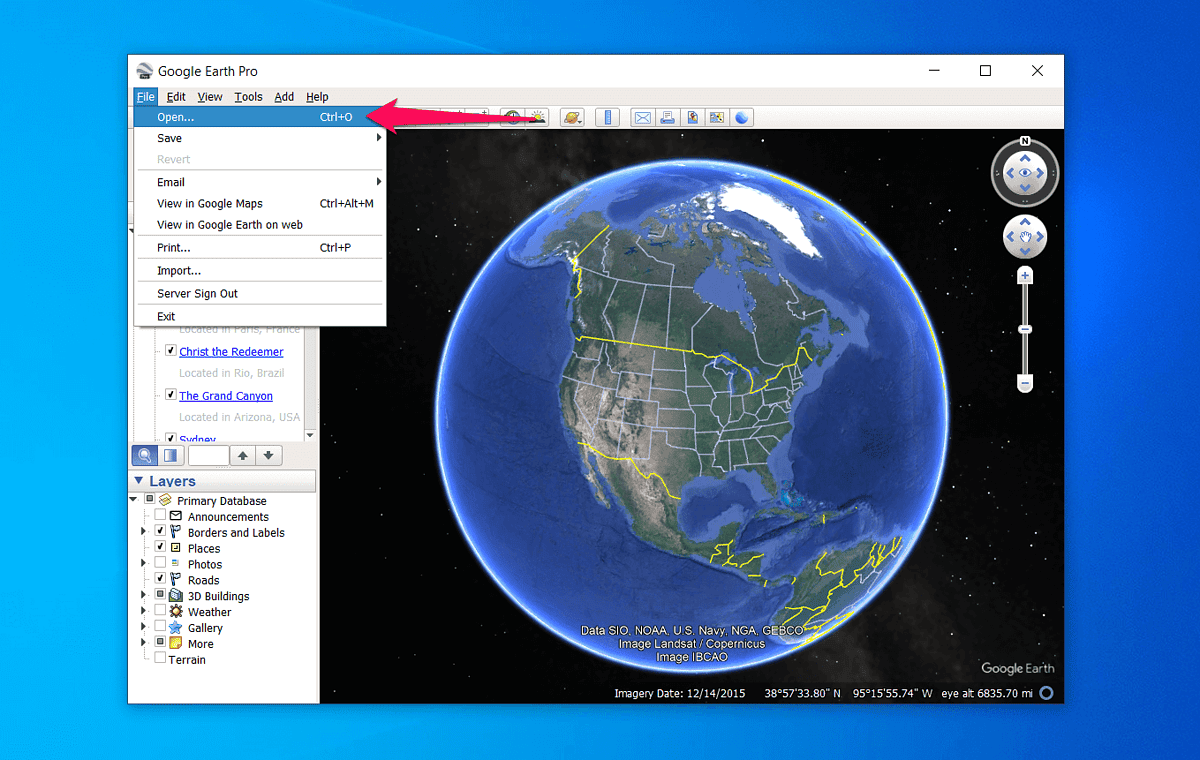Select the ruler measurement tool

[x=607, y=118]
